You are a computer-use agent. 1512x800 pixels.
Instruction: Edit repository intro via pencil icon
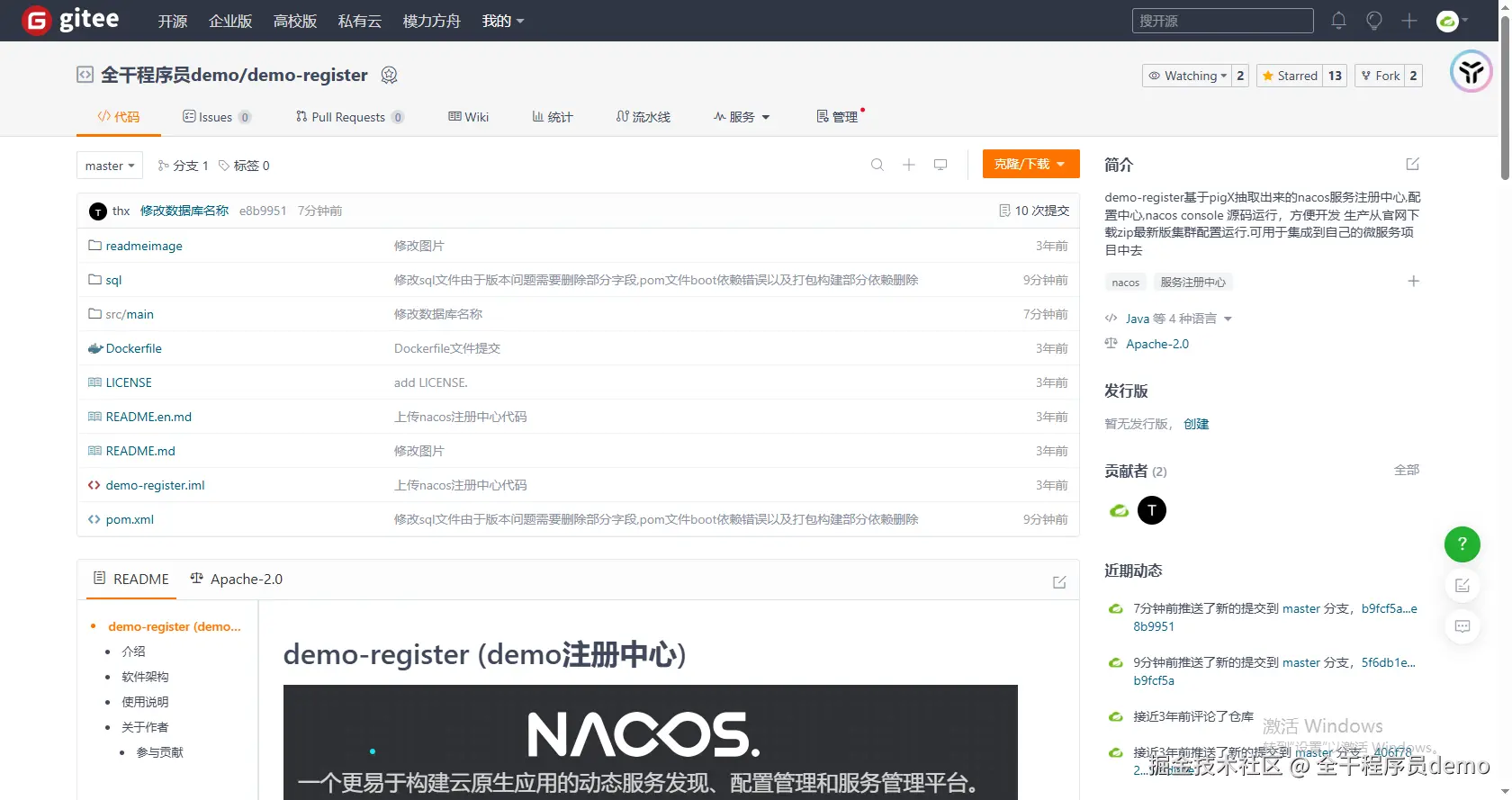click(1412, 164)
